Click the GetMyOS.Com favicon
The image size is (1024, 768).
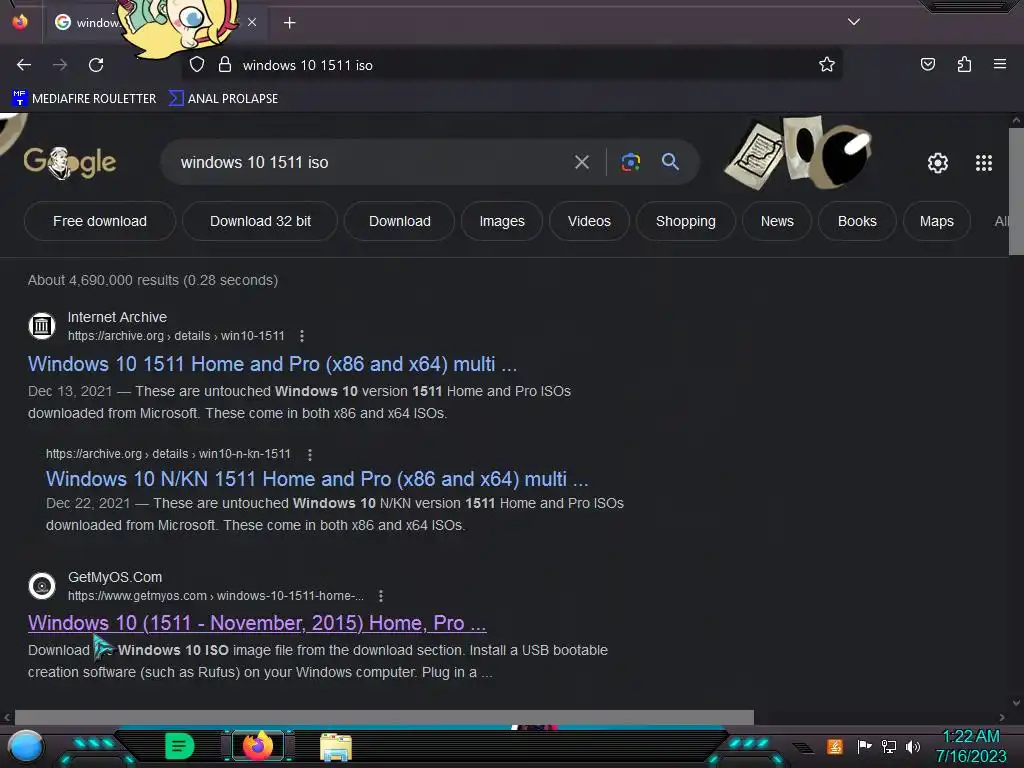42,585
